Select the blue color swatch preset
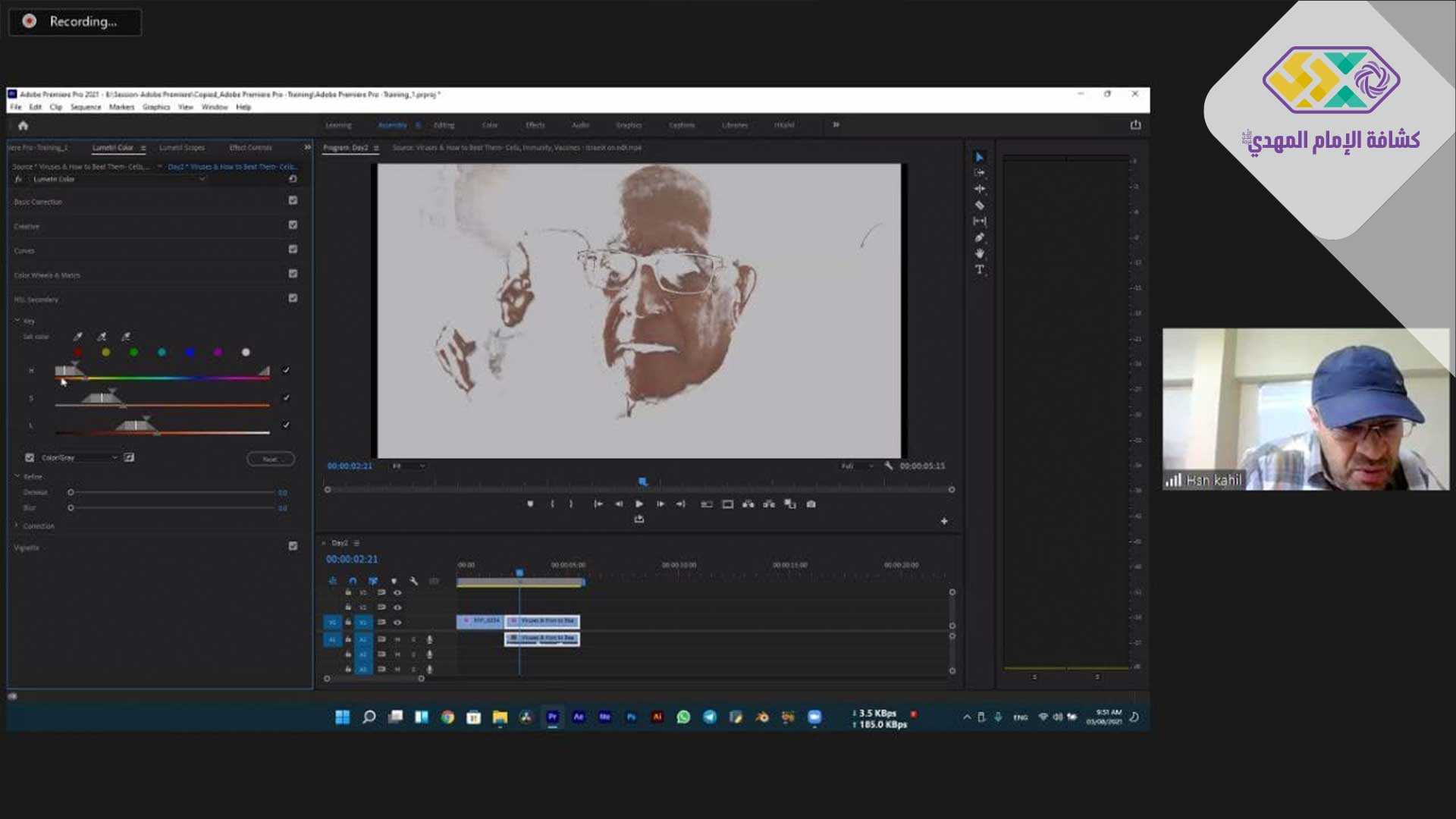This screenshot has width=1456, height=819. coord(190,353)
